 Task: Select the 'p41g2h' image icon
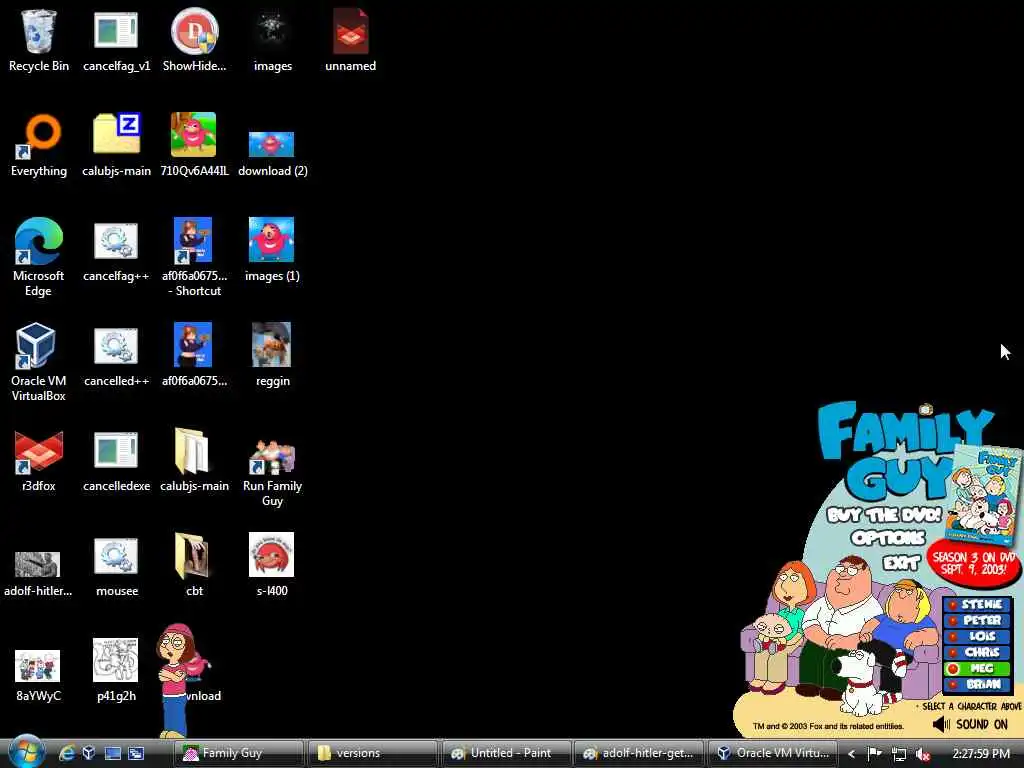(116, 671)
